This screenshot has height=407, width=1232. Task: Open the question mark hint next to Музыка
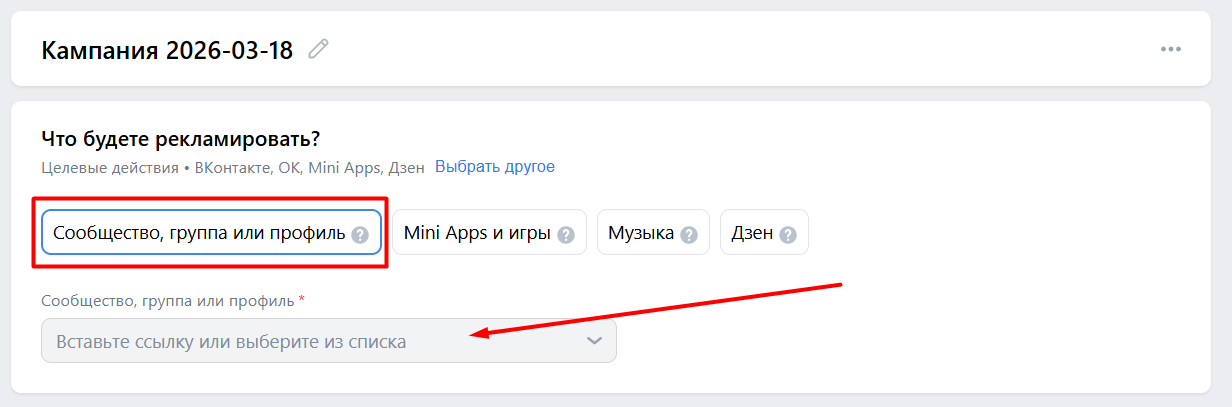(x=688, y=235)
